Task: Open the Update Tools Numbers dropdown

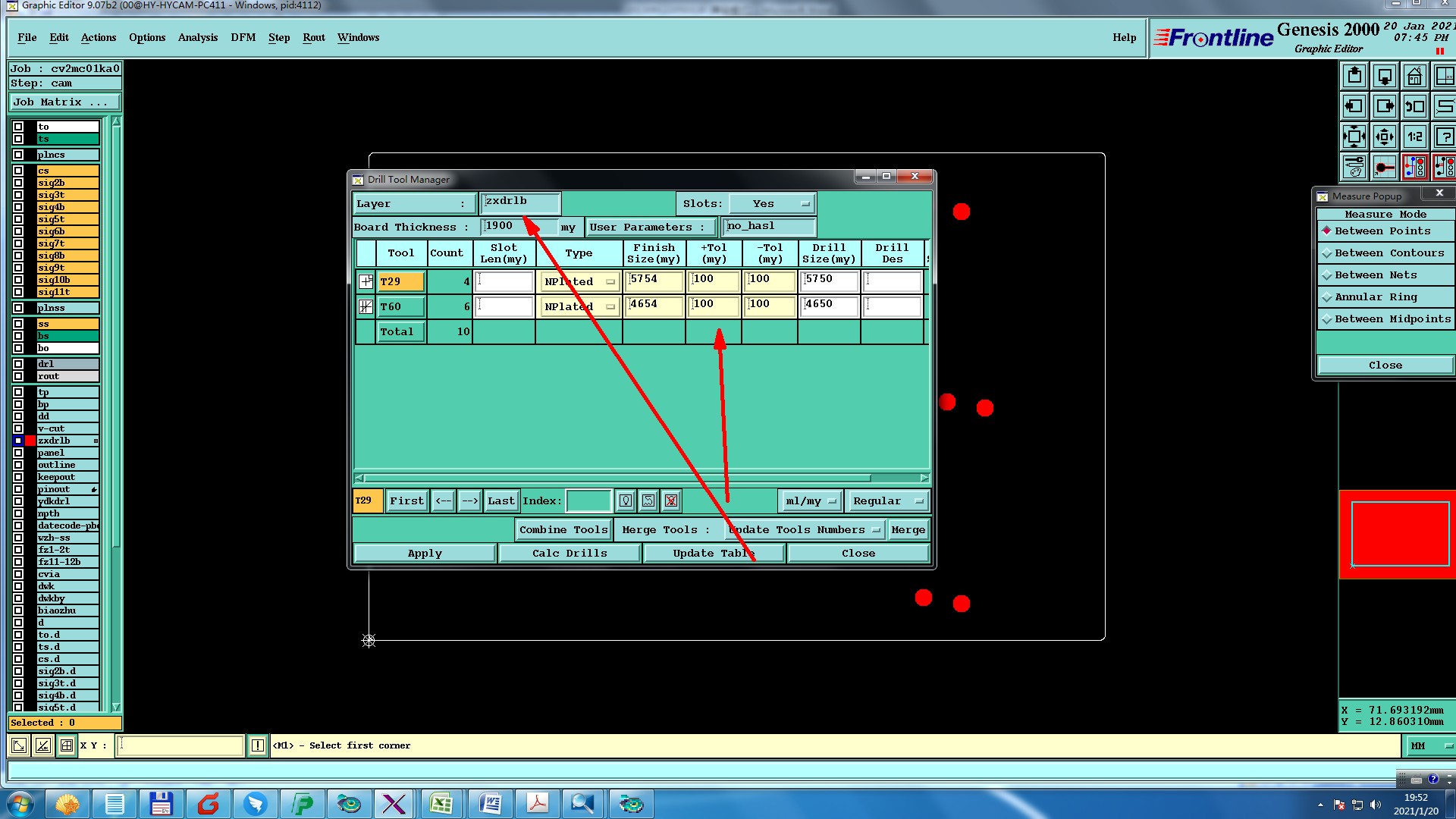Action: tap(804, 530)
